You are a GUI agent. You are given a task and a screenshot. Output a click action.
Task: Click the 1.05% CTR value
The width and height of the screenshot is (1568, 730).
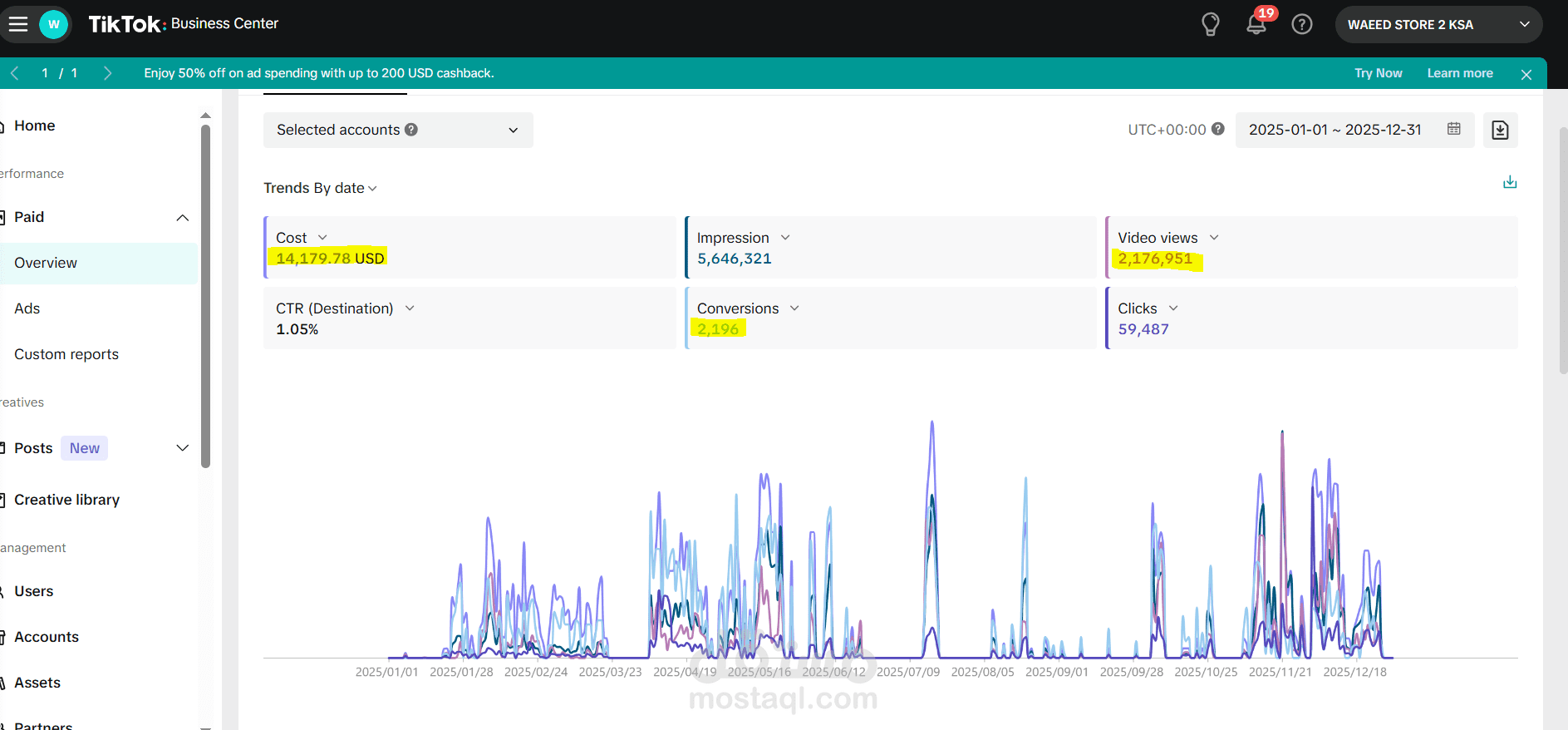click(297, 329)
